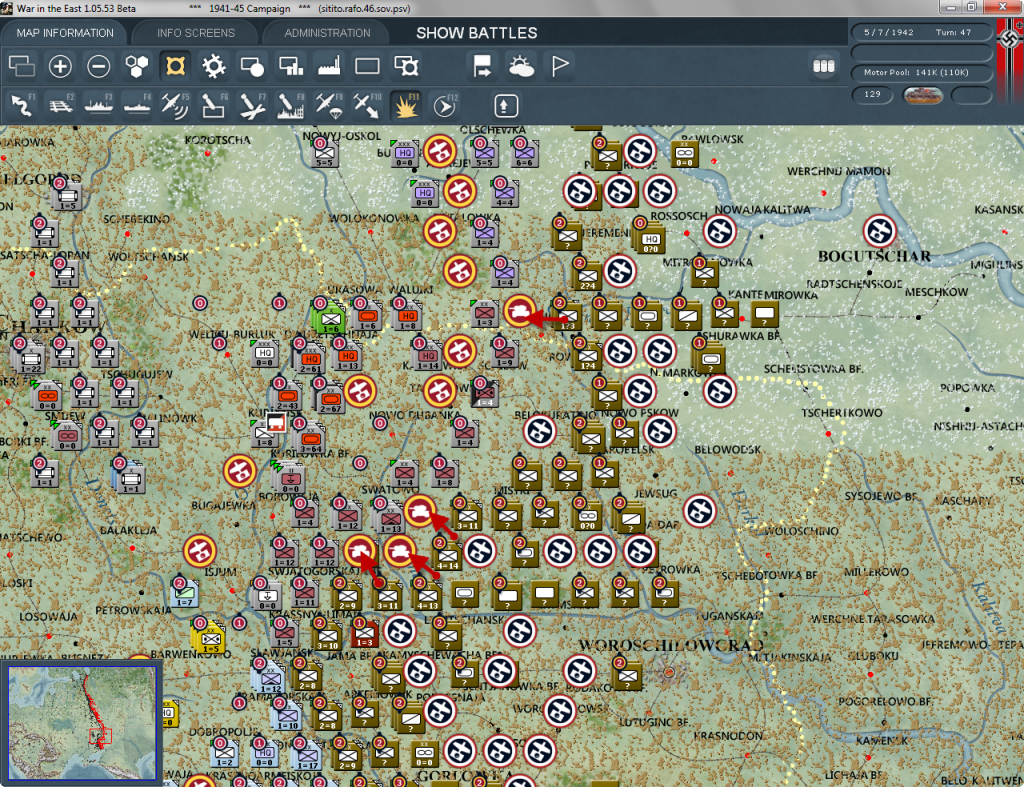The image size is (1024, 787).
Task: Click the date 5/7/1942 display
Action: (x=888, y=32)
